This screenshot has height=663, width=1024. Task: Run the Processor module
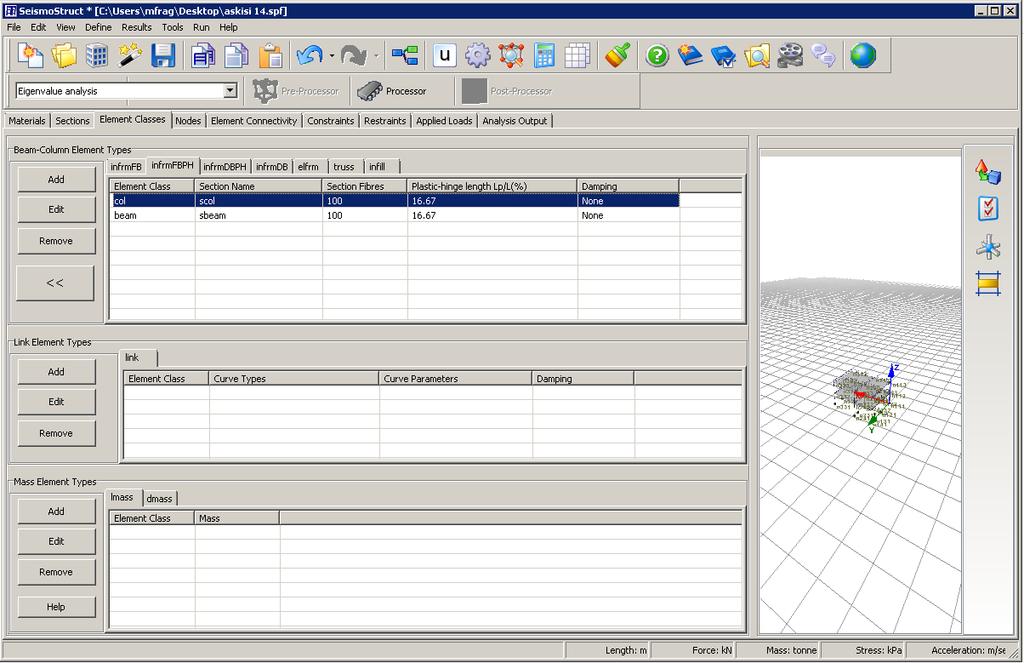coord(392,91)
